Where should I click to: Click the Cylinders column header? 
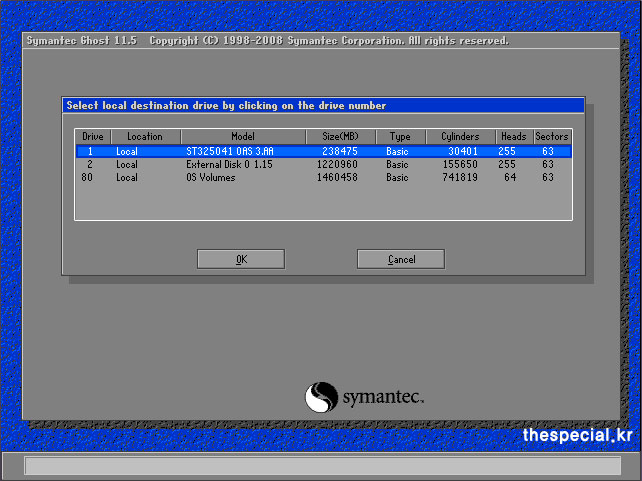coord(460,137)
